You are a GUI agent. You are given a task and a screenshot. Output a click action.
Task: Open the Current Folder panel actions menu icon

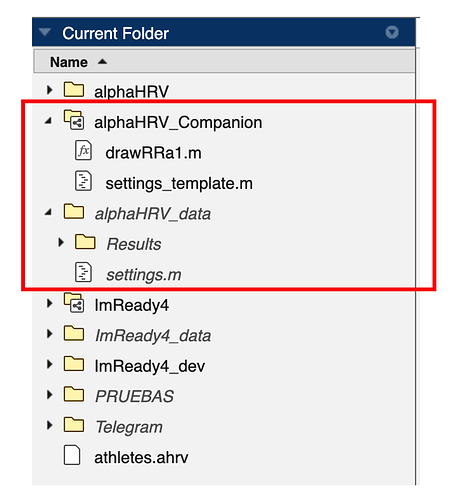pos(392,32)
